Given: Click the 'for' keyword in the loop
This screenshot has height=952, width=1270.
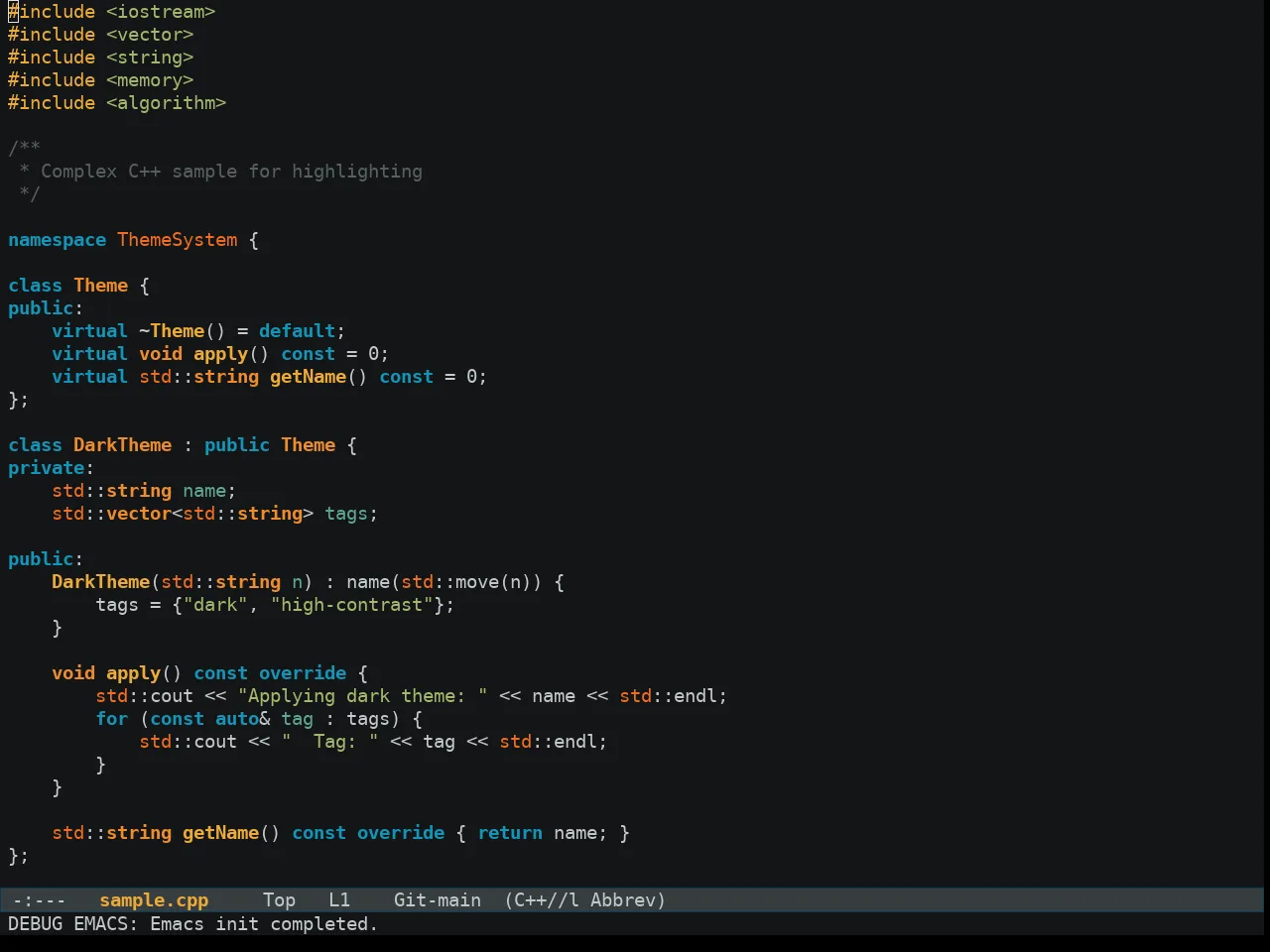Looking at the screenshot, I should coord(111,719).
